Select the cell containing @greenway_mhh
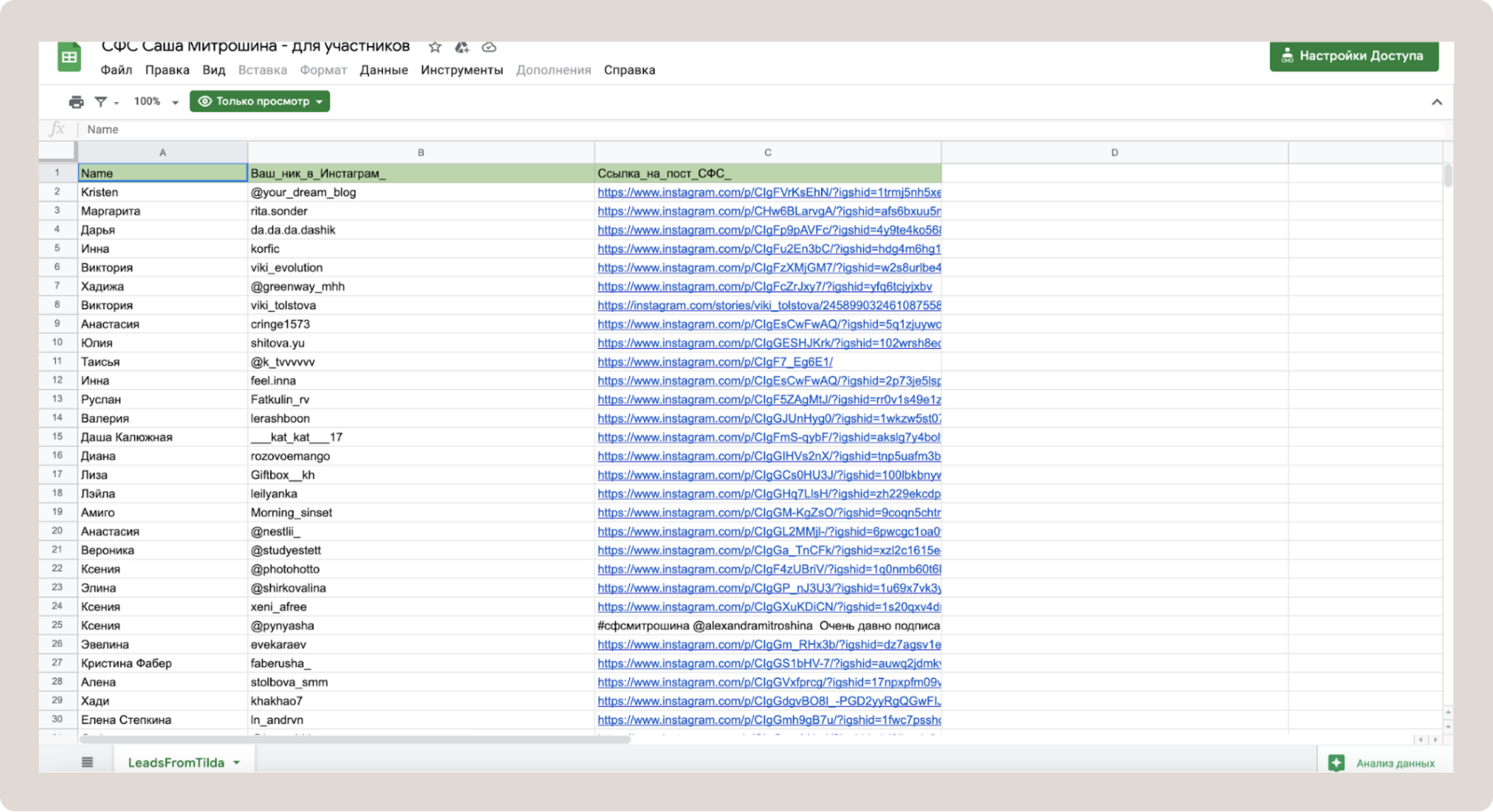This screenshot has width=1493, height=812. click(421, 287)
